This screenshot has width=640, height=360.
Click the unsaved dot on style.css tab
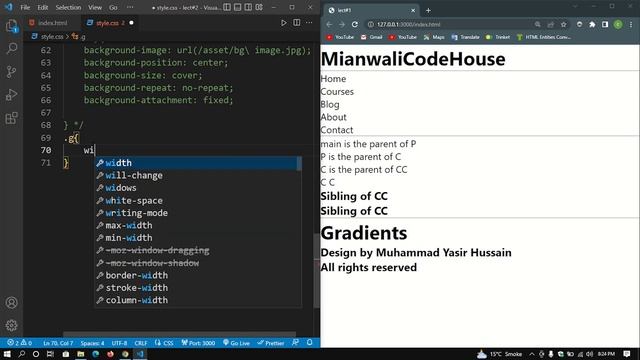(x=131, y=23)
